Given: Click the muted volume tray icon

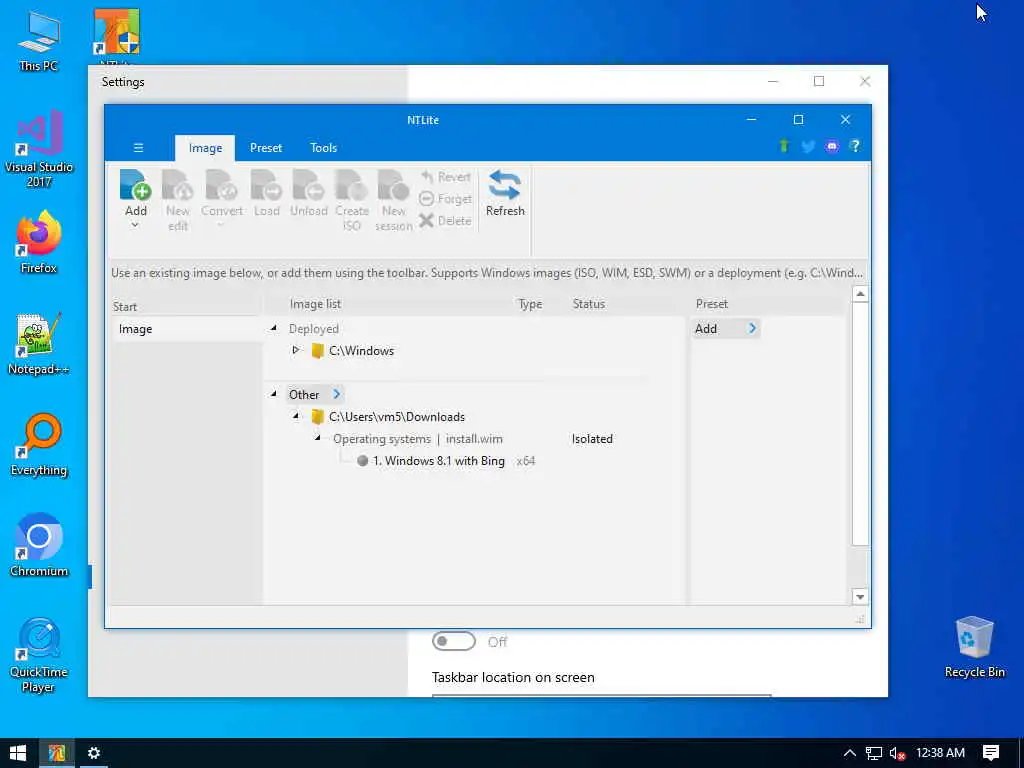Looking at the screenshot, I should pos(897,754).
